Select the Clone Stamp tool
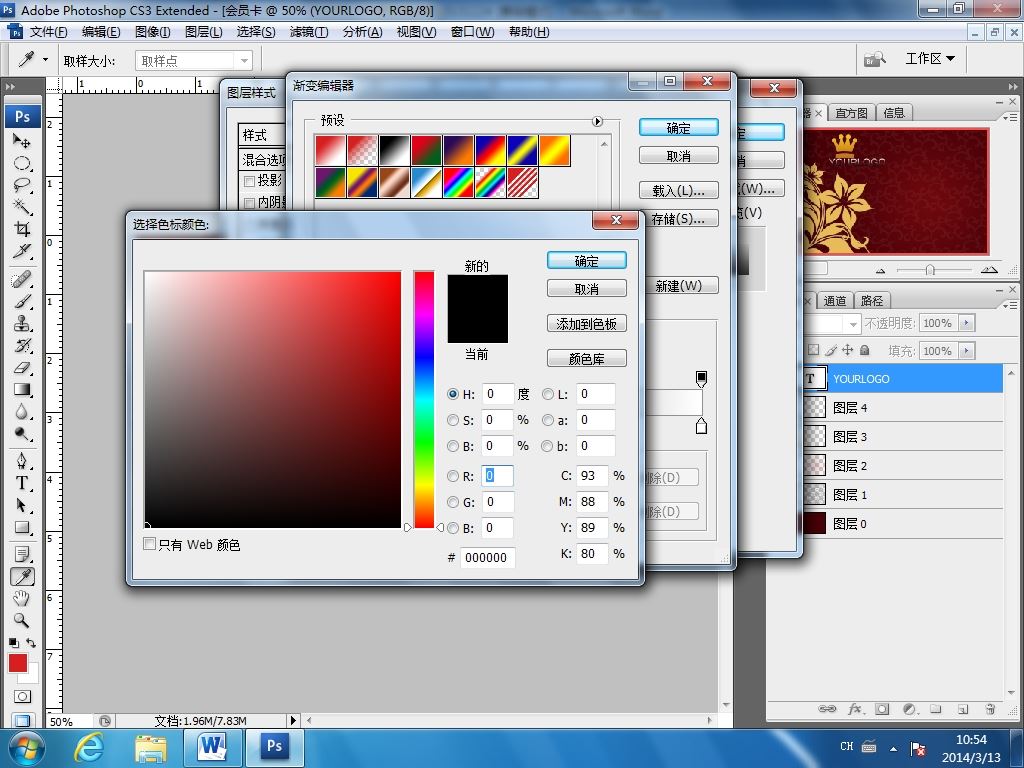The height and width of the screenshot is (768, 1024). click(x=22, y=323)
